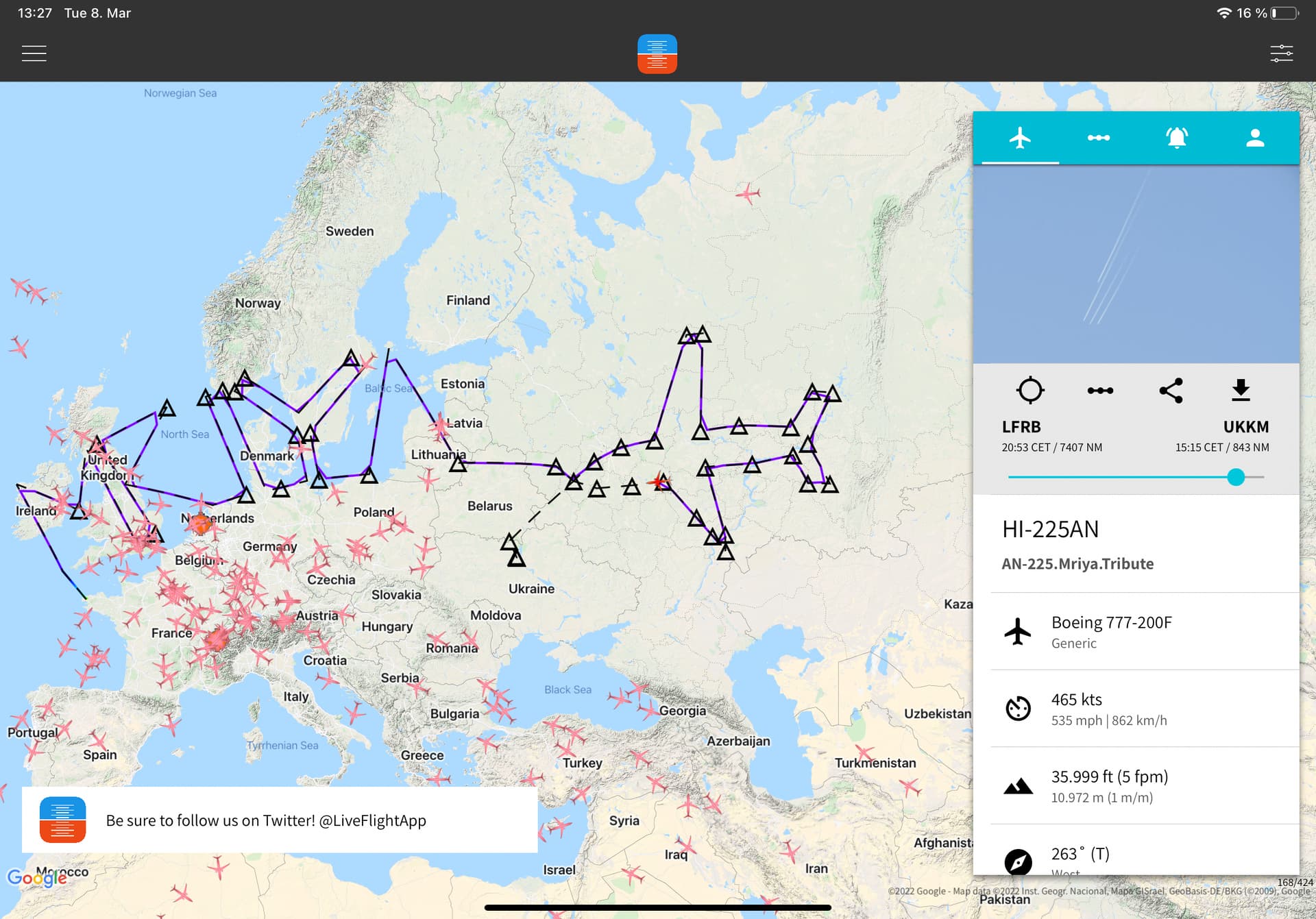Viewport: 1316px width, 919px height.
Task: Select destination airport UKKM
Action: pos(1245,427)
